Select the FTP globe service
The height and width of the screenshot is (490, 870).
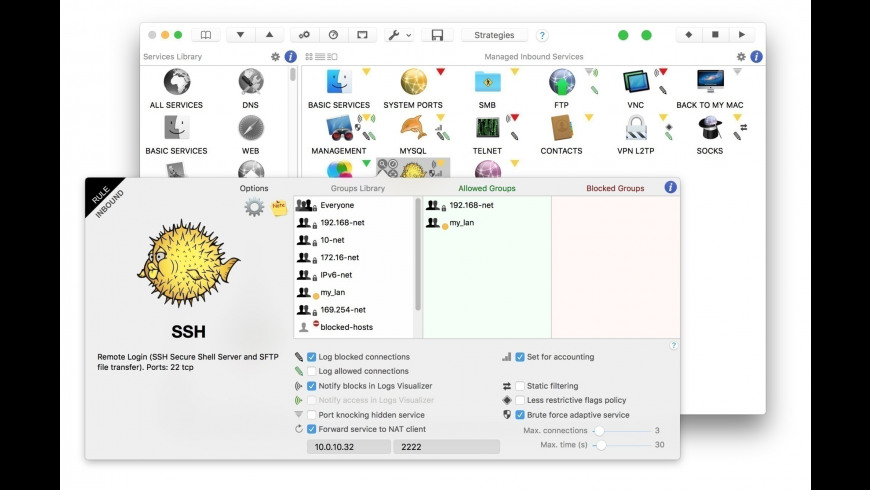point(561,82)
